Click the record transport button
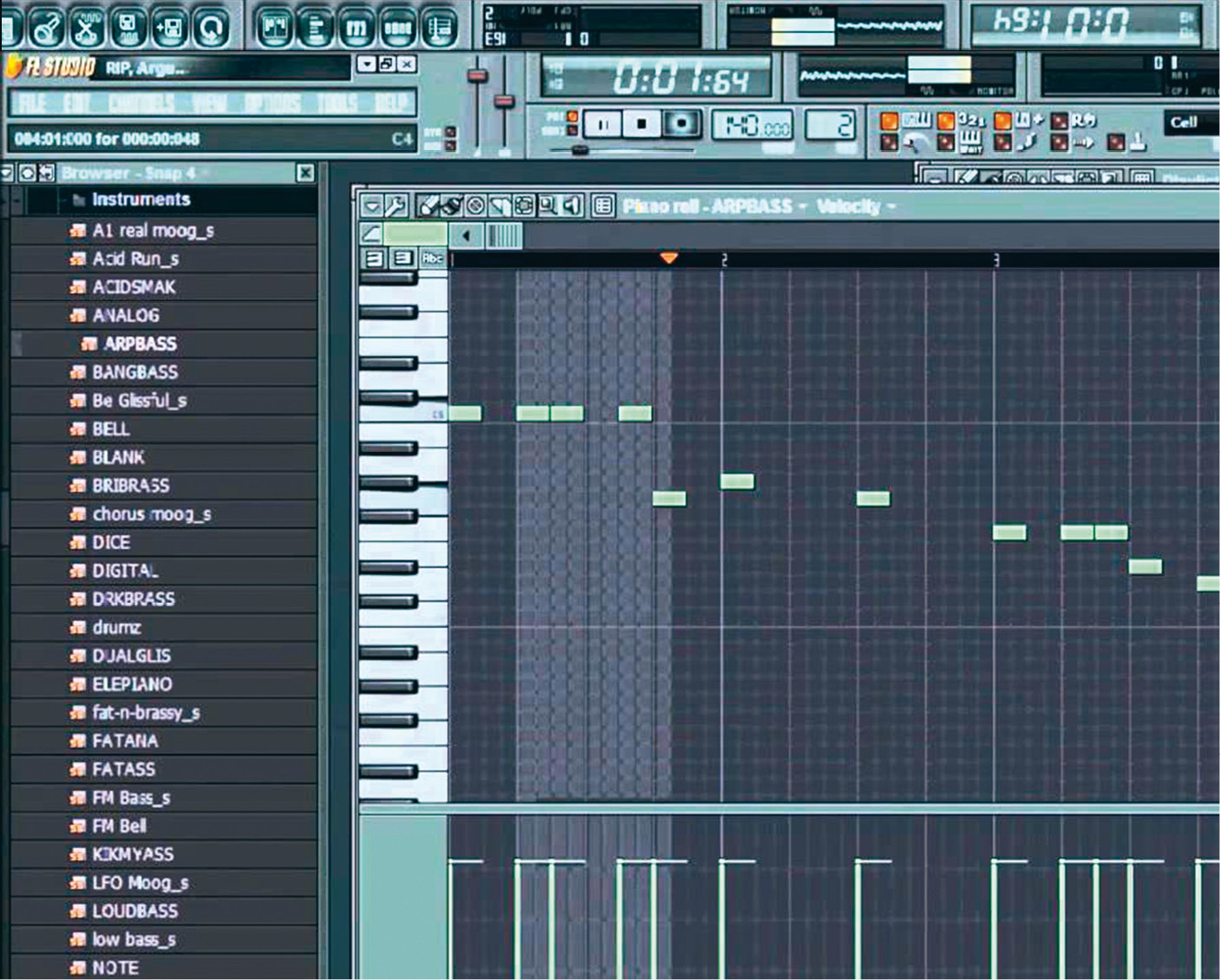 [682, 125]
